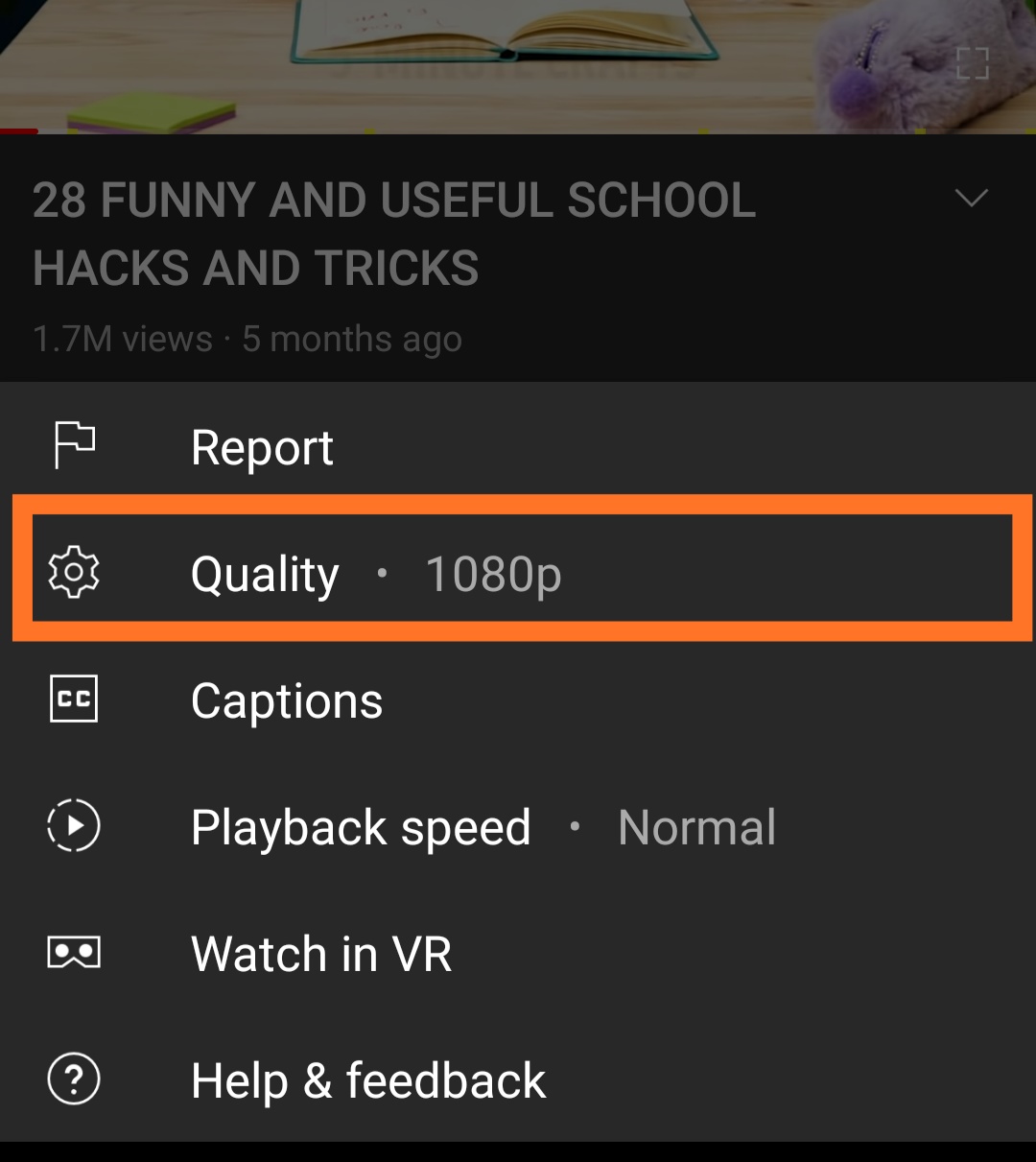Click the question mark help icon

pos(74,1079)
